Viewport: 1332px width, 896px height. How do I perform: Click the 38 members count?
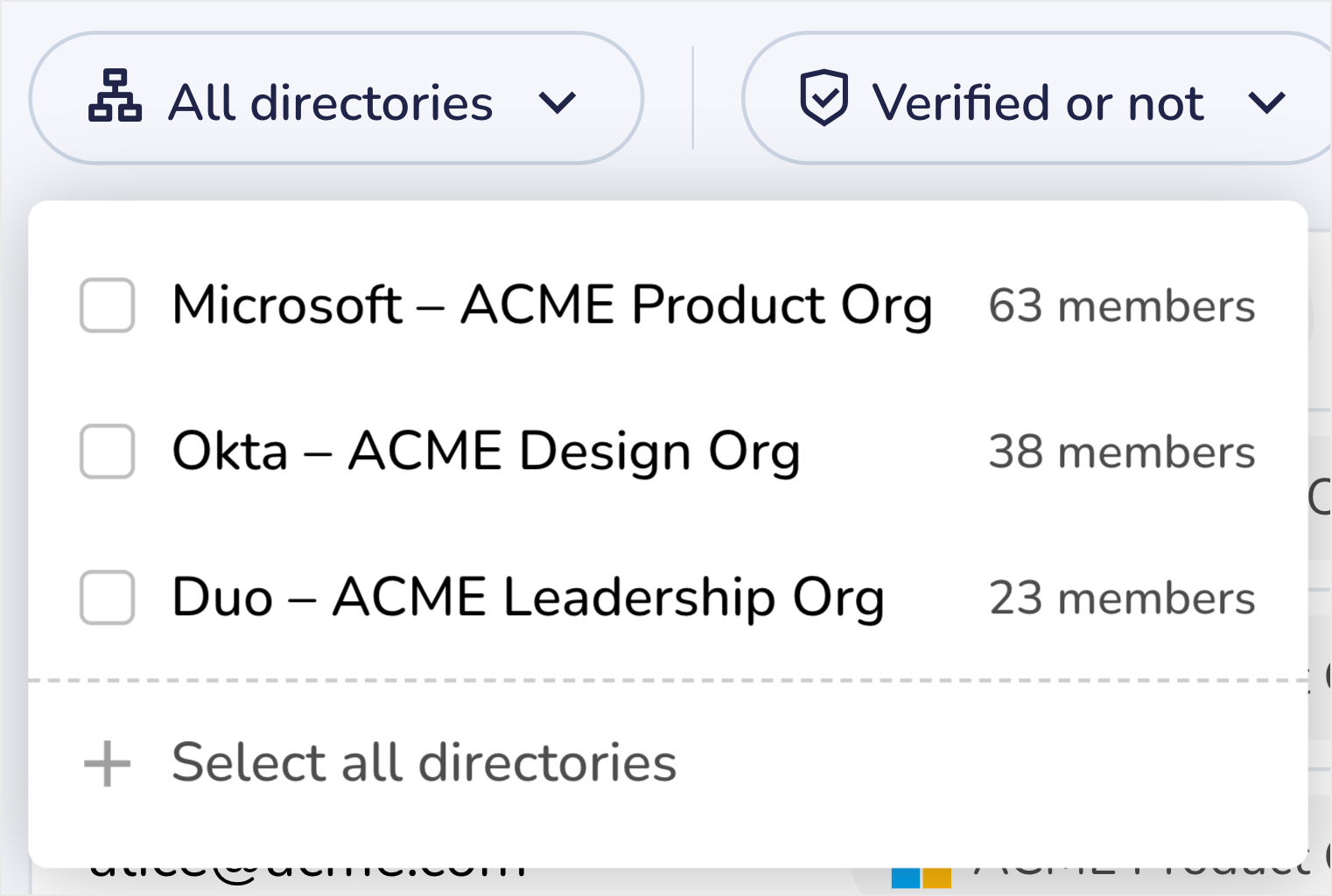[1122, 452]
